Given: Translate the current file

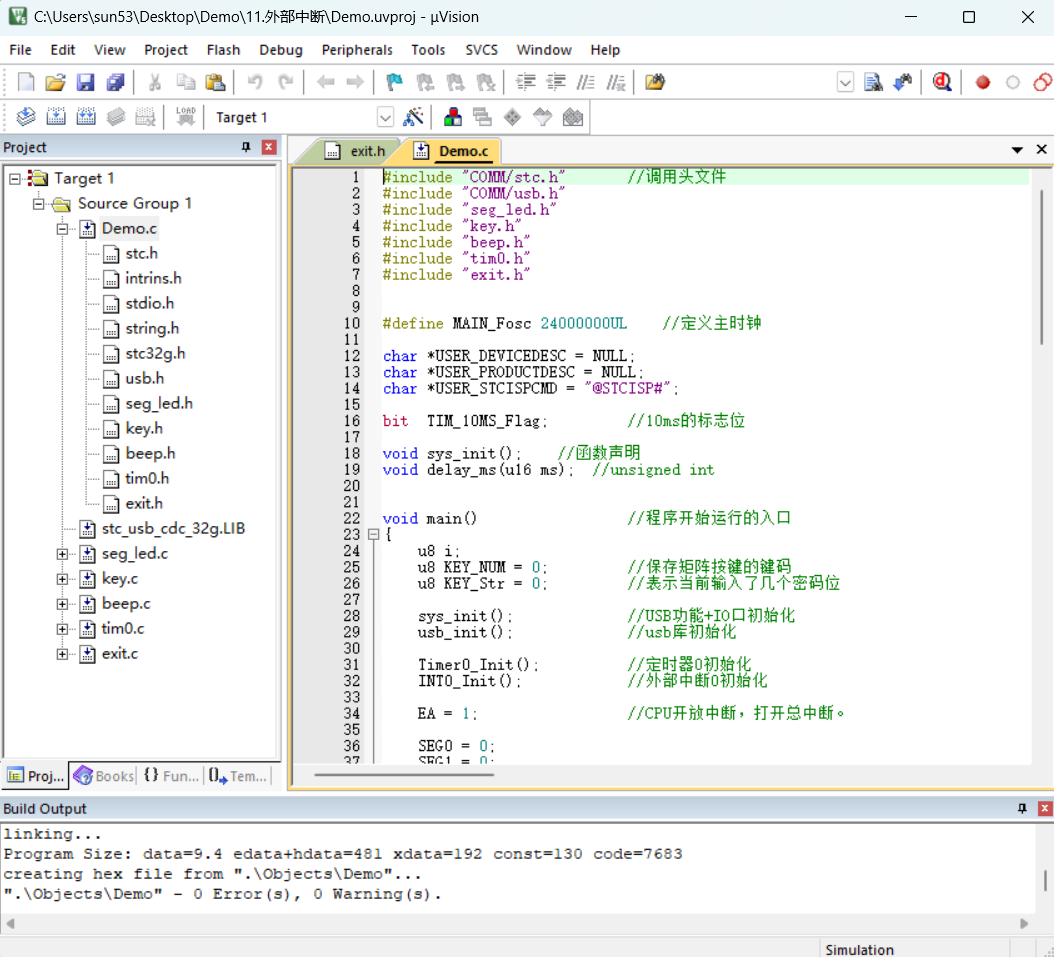Looking at the screenshot, I should [x=26, y=117].
